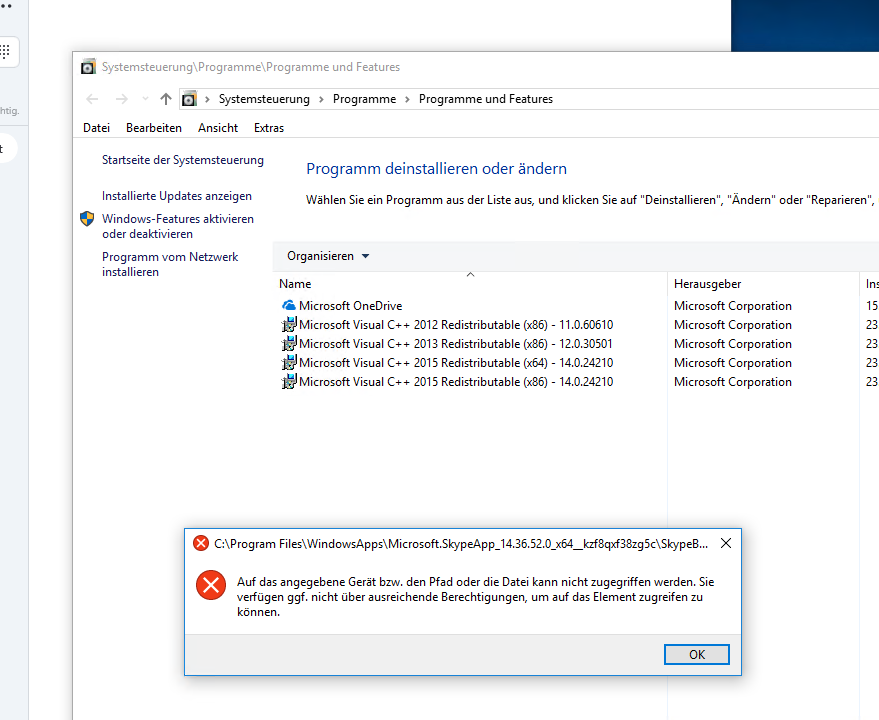Click the control panel icon in address bar
This screenshot has width=879, height=720.
pyautogui.click(x=189, y=99)
